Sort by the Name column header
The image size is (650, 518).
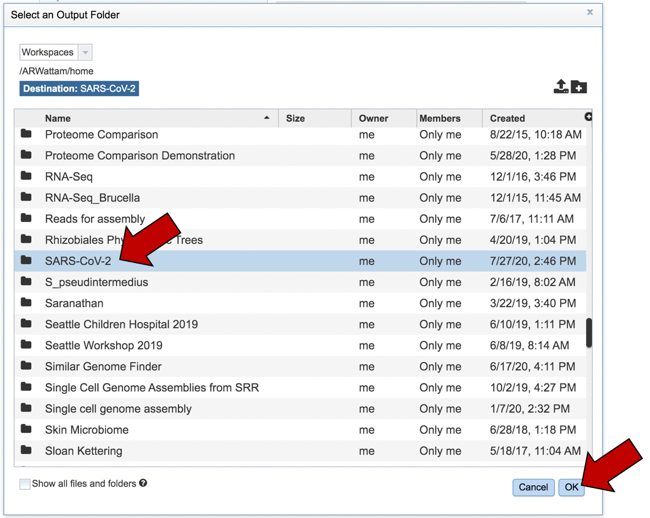click(58, 118)
